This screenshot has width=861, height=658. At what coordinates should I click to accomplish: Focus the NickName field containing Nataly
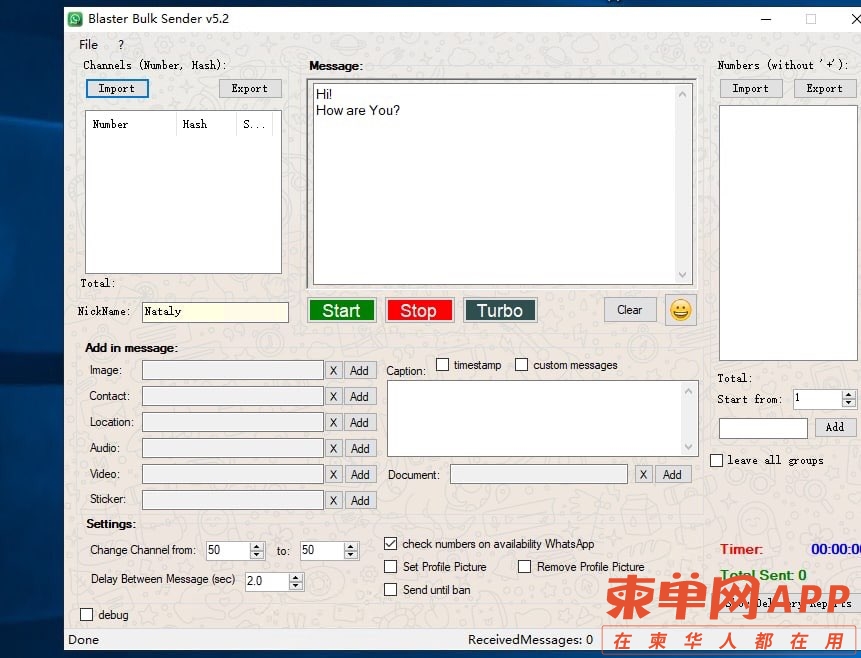215,312
